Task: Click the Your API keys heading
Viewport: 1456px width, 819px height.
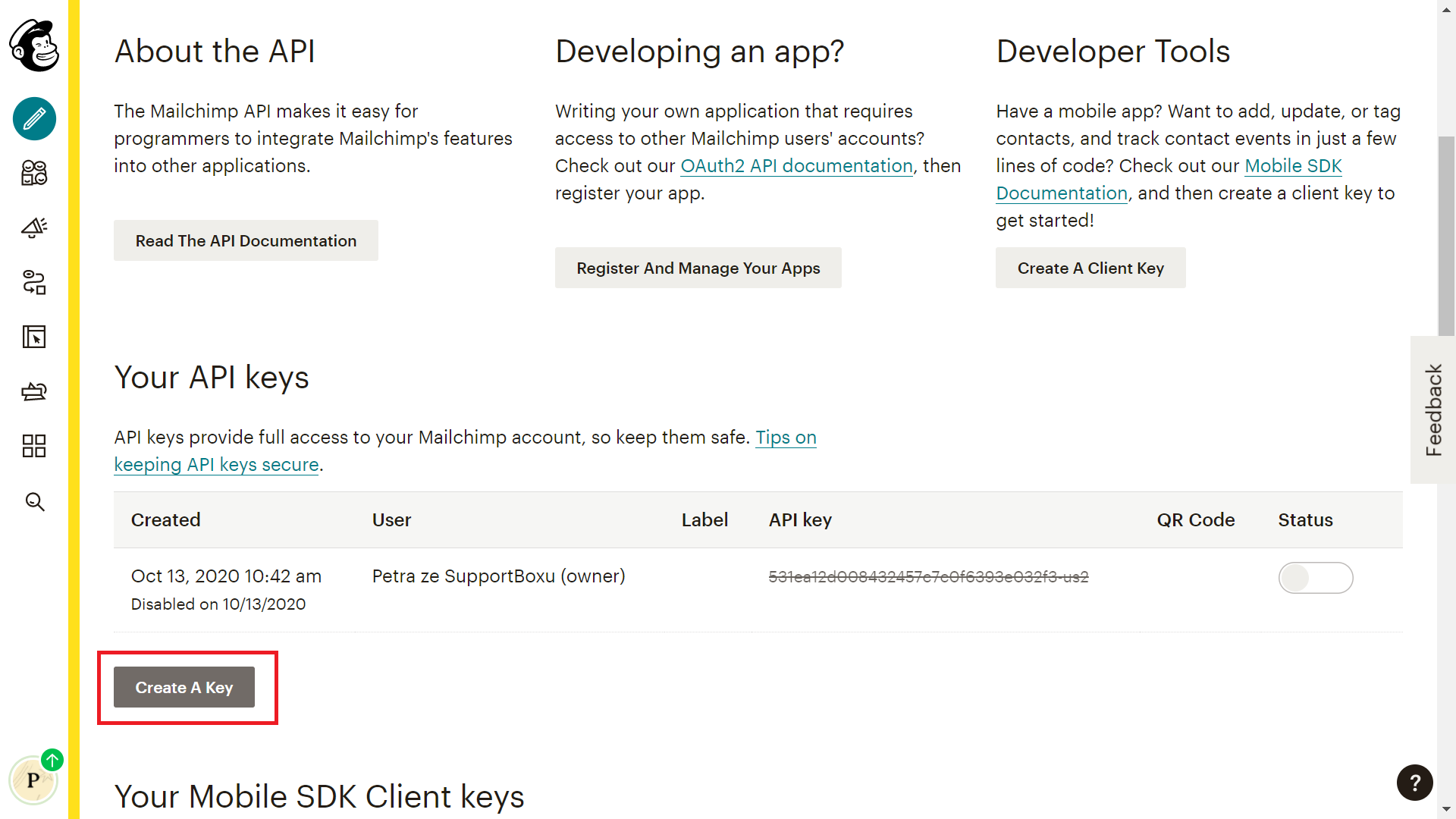Action: (212, 378)
